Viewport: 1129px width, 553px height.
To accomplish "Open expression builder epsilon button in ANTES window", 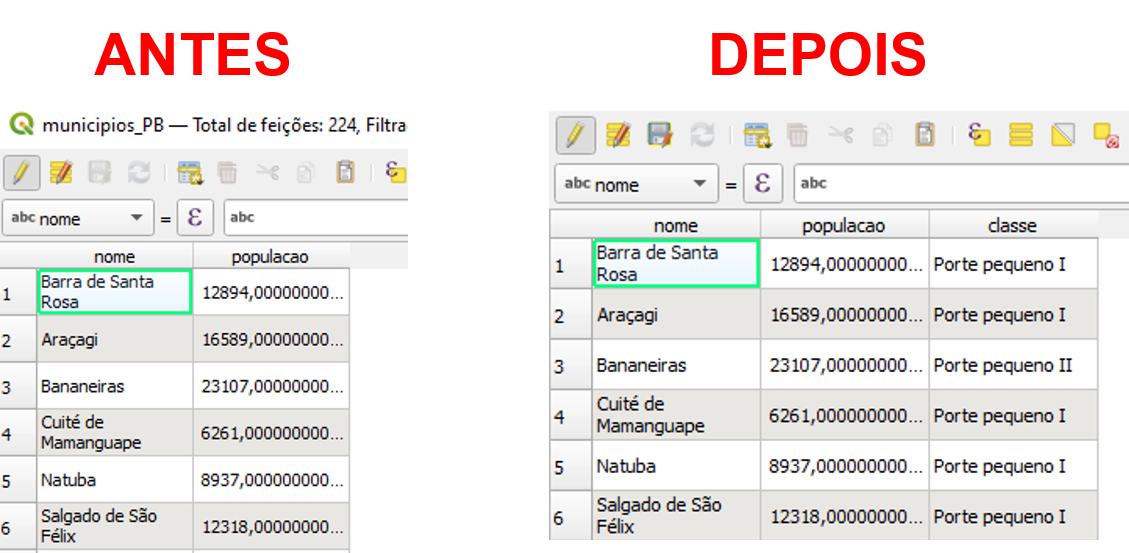I will coord(196,218).
